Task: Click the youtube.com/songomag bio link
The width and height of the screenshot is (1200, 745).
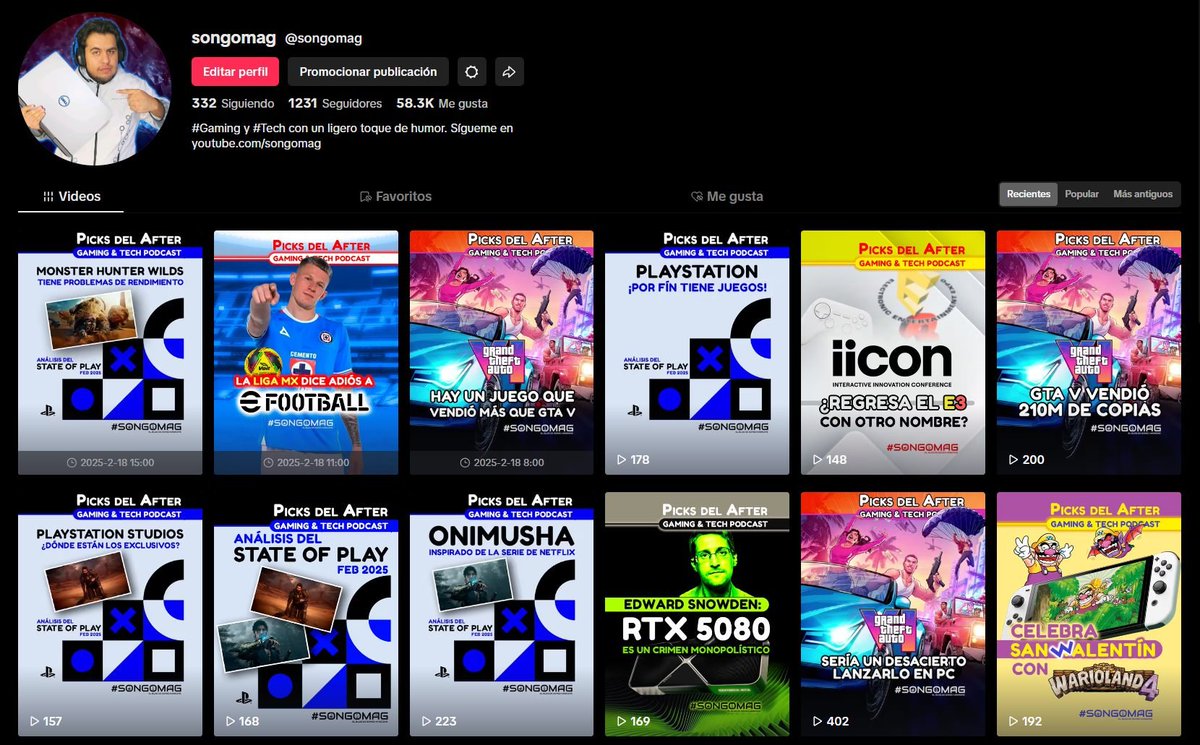Action: click(x=256, y=143)
